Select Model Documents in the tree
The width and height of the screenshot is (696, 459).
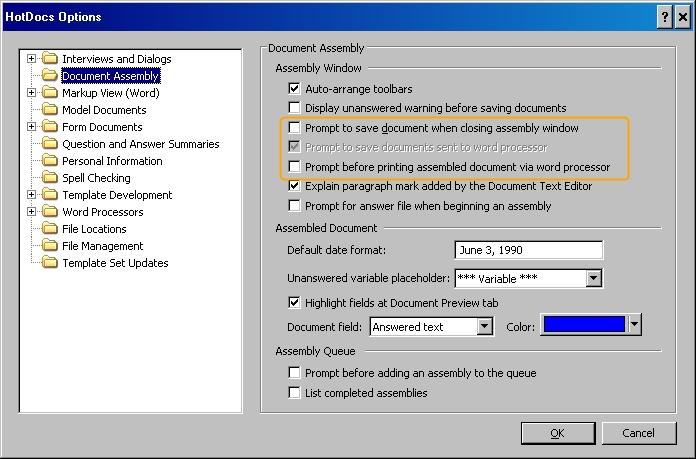[104, 110]
